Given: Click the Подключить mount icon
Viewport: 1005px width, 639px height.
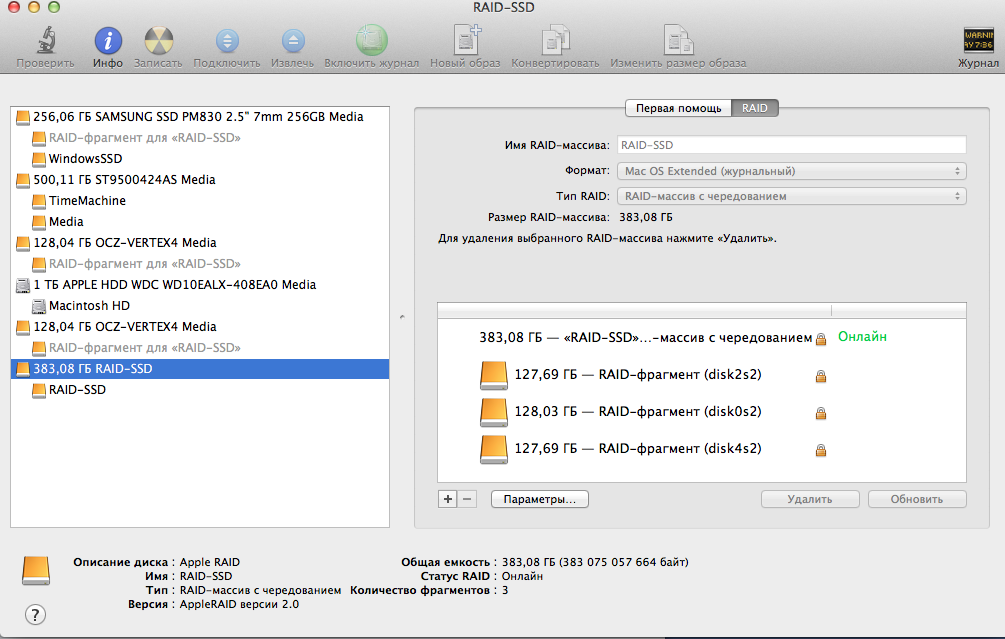Looking at the screenshot, I should tap(227, 41).
